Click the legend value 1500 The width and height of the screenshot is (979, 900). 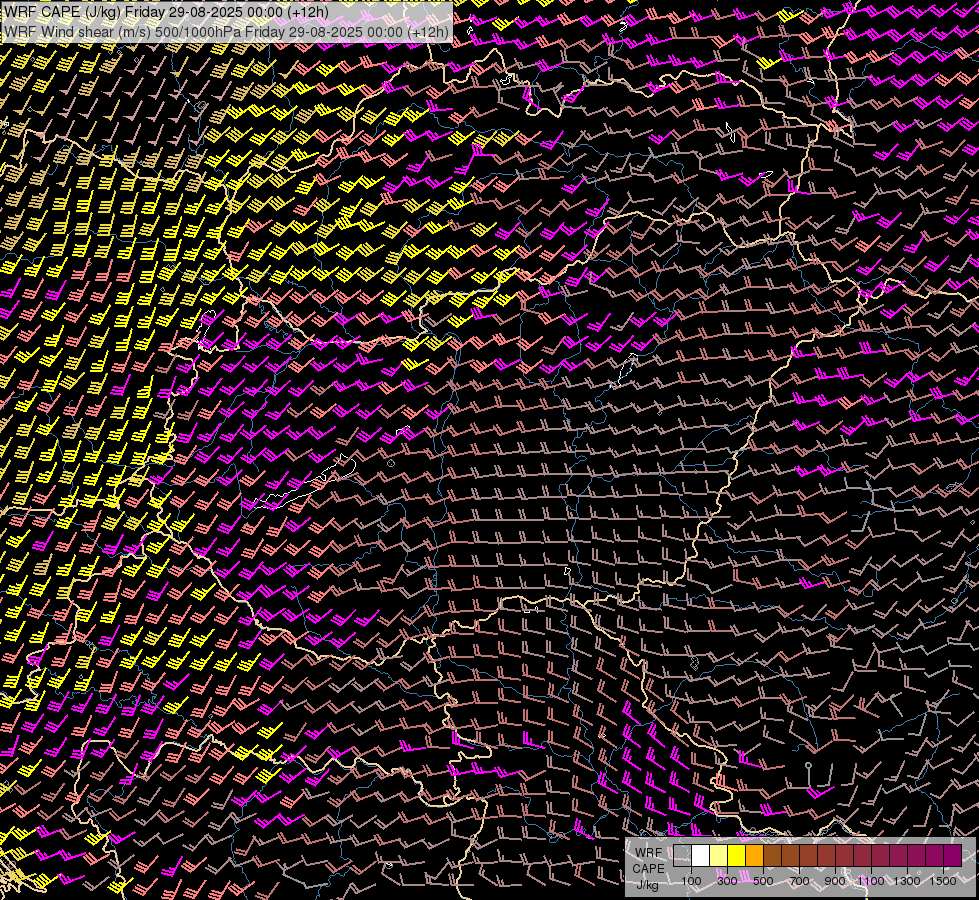[943, 881]
